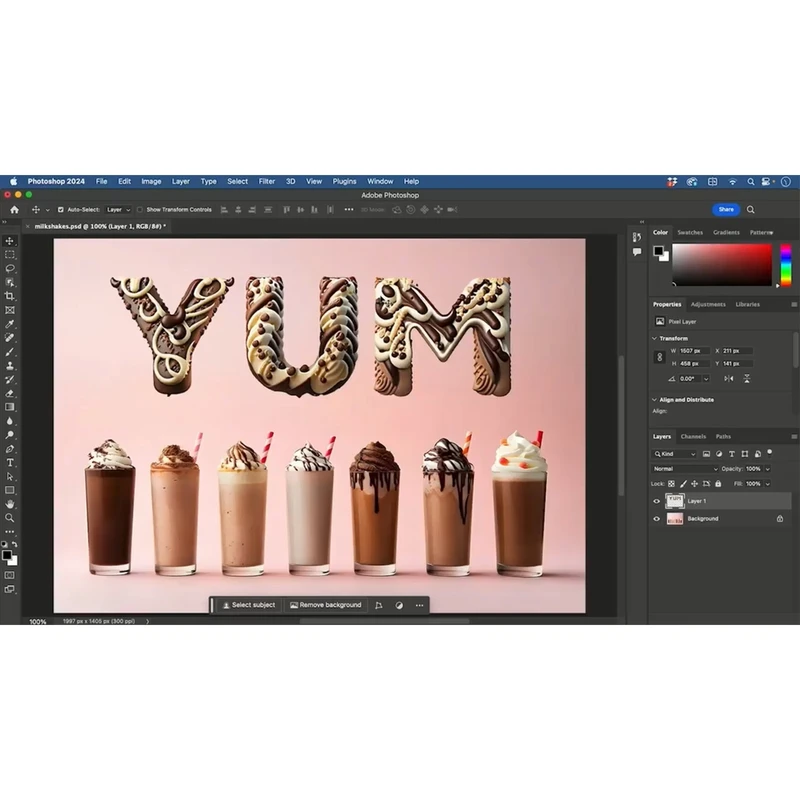Open the Filter menu
800x800 pixels.
(x=267, y=182)
